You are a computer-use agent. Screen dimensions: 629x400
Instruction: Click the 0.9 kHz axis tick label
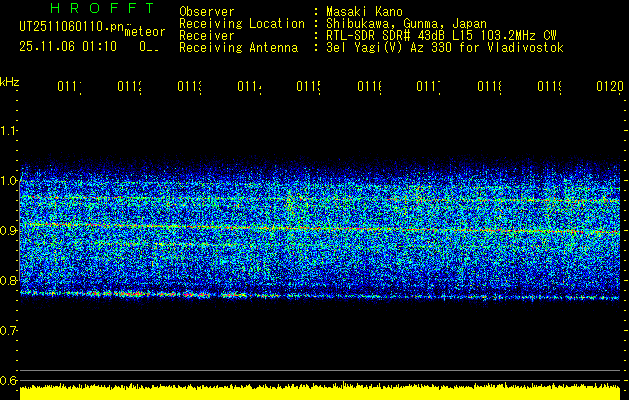tap(8, 230)
